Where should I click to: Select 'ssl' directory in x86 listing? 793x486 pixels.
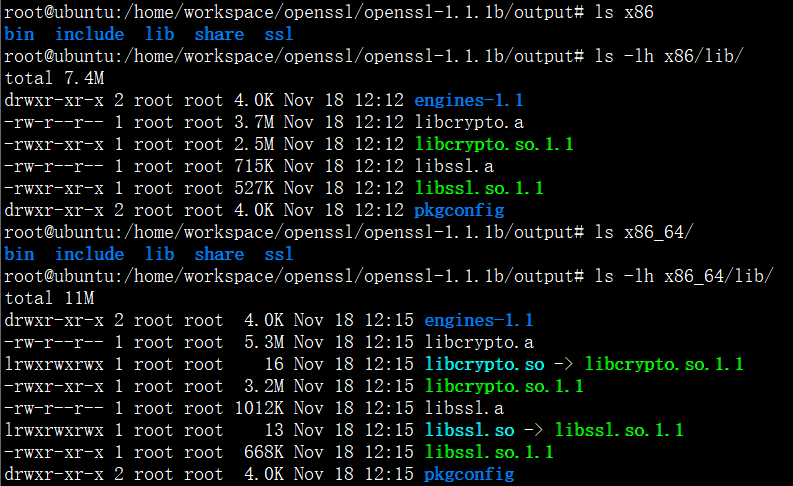279,34
